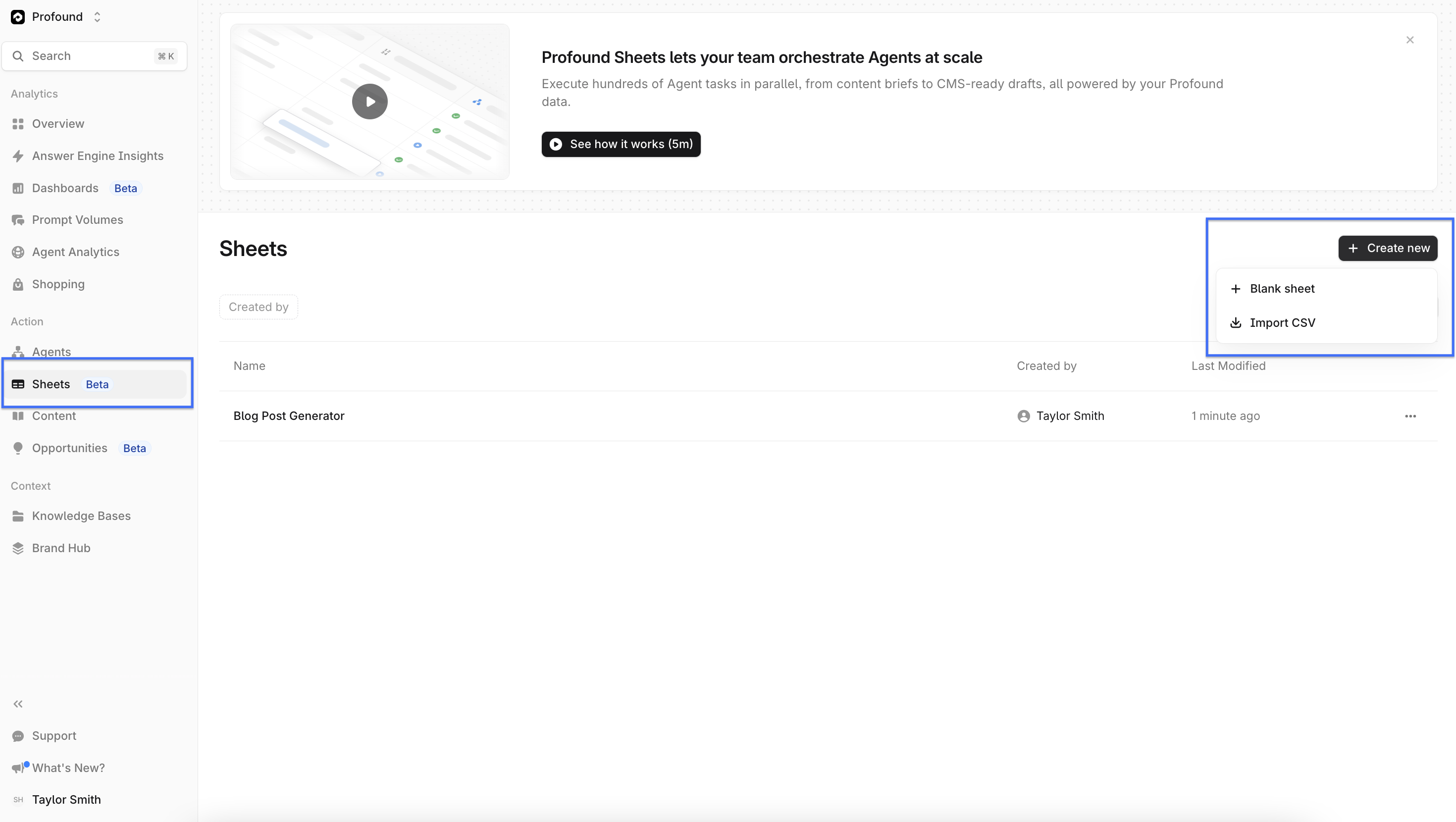Click the See how it works (5m) button

click(x=621, y=144)
